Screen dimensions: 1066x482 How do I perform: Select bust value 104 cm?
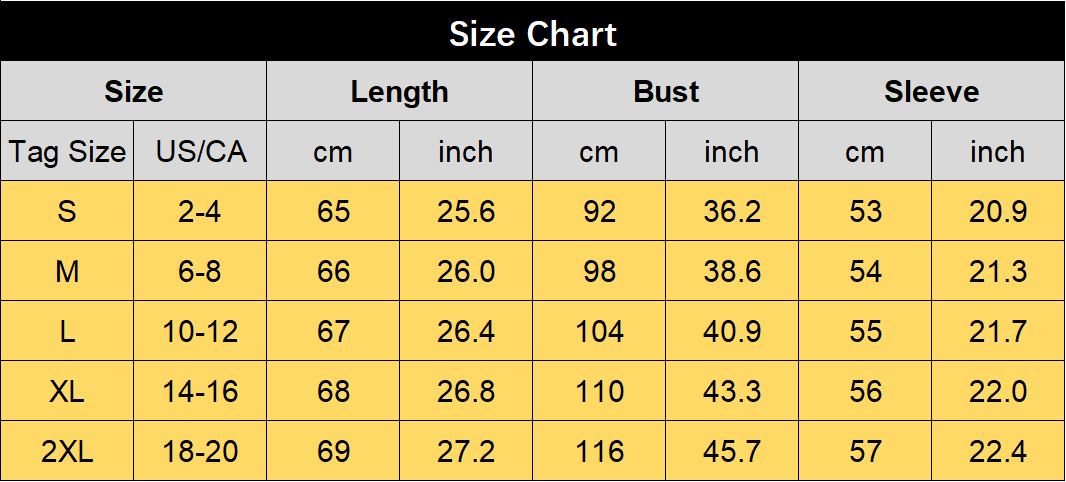[599, 331]
